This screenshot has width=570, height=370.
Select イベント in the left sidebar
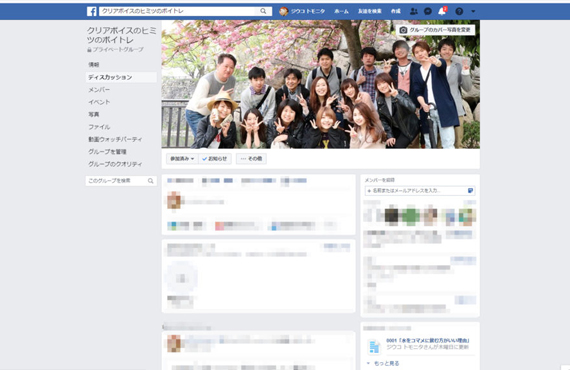click(x=99, y=102)
